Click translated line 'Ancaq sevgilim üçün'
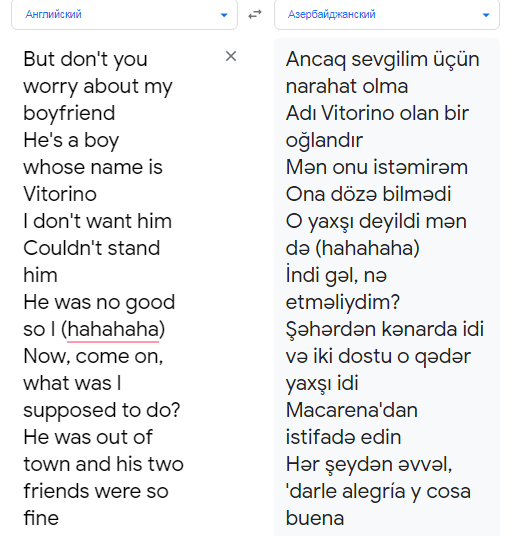The width and height of the screenshot is (525, 536). pyautogui.click(x=382, y=59)
